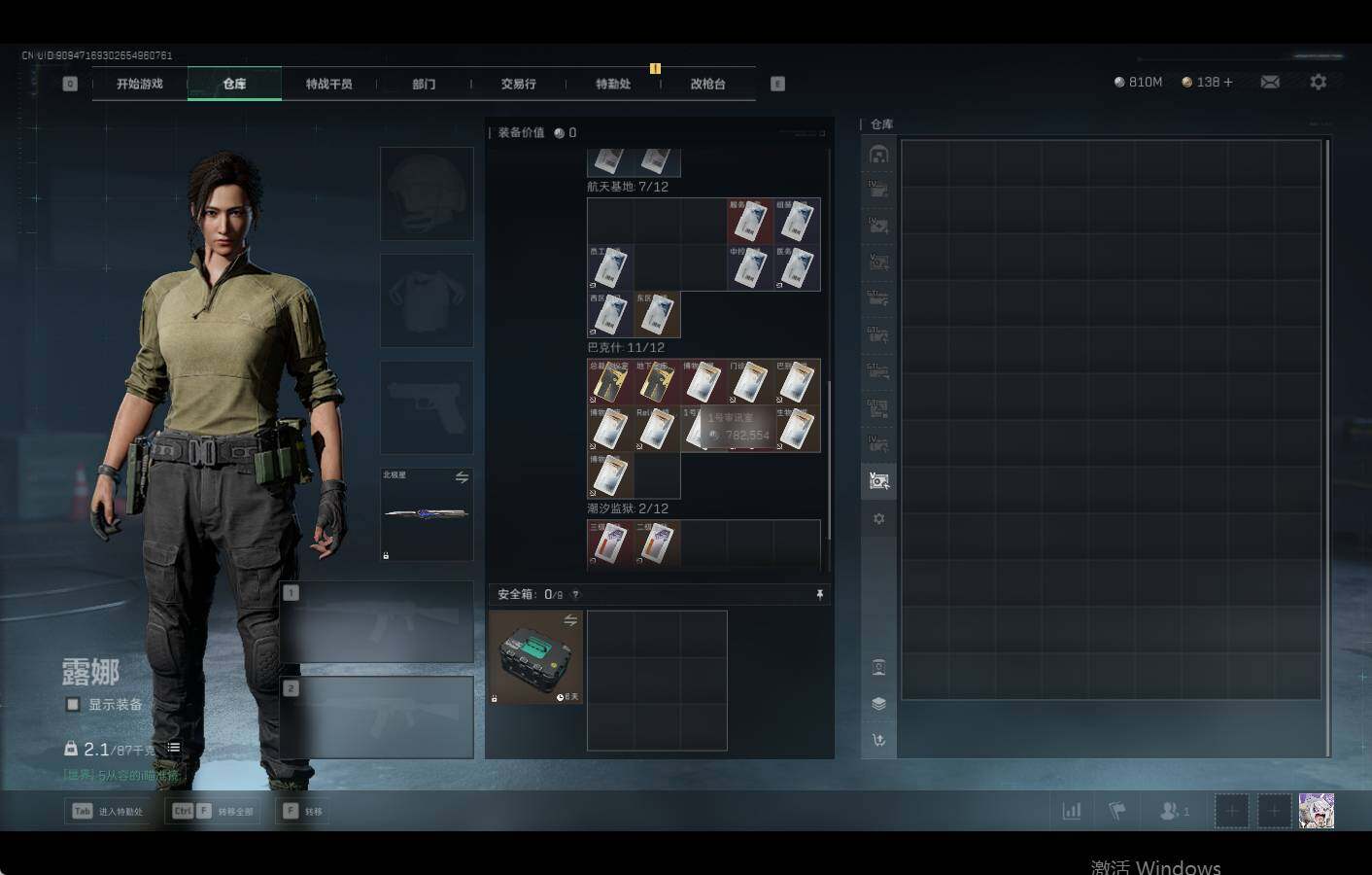Select primary weapon slot 2

click(x=377, y=717)
